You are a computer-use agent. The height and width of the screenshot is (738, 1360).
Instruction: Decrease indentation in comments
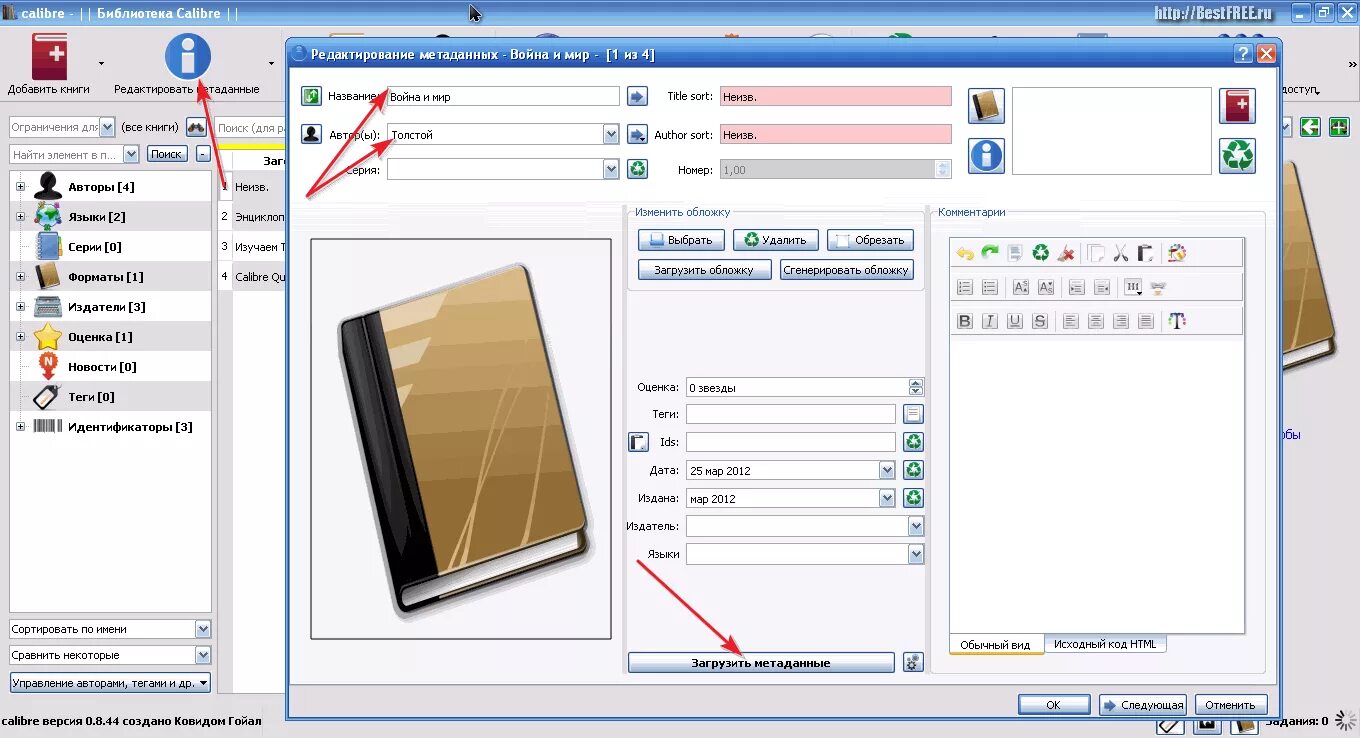click(x=1102, y=287)
